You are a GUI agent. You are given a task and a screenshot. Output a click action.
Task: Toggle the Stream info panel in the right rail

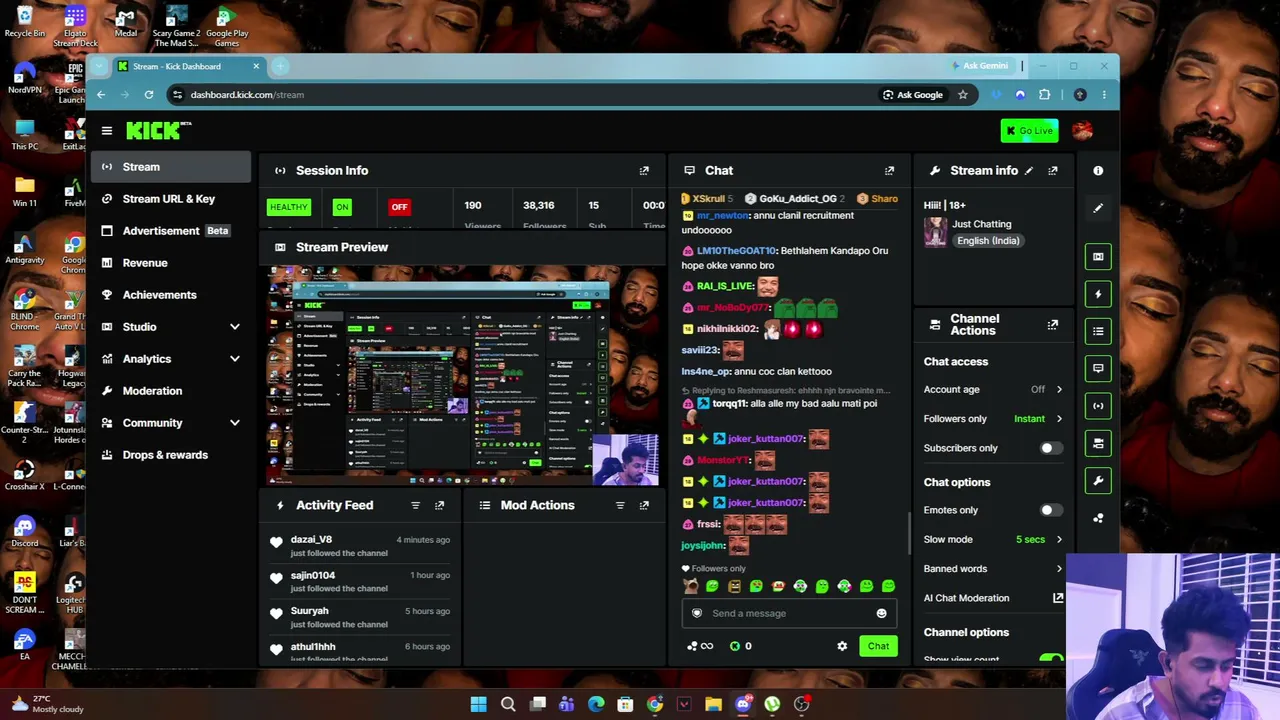[x=1098, y=480]
